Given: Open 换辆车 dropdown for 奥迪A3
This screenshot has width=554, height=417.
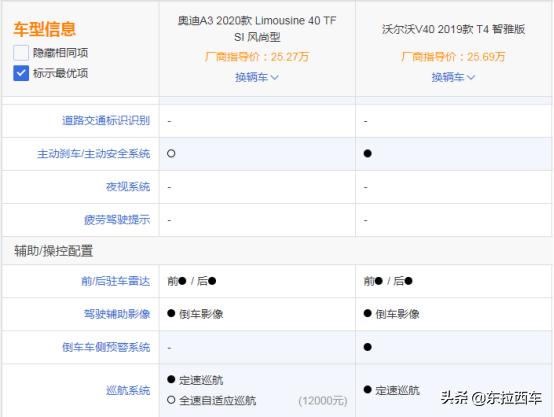Looking at the screenshot, I should 257,77.
